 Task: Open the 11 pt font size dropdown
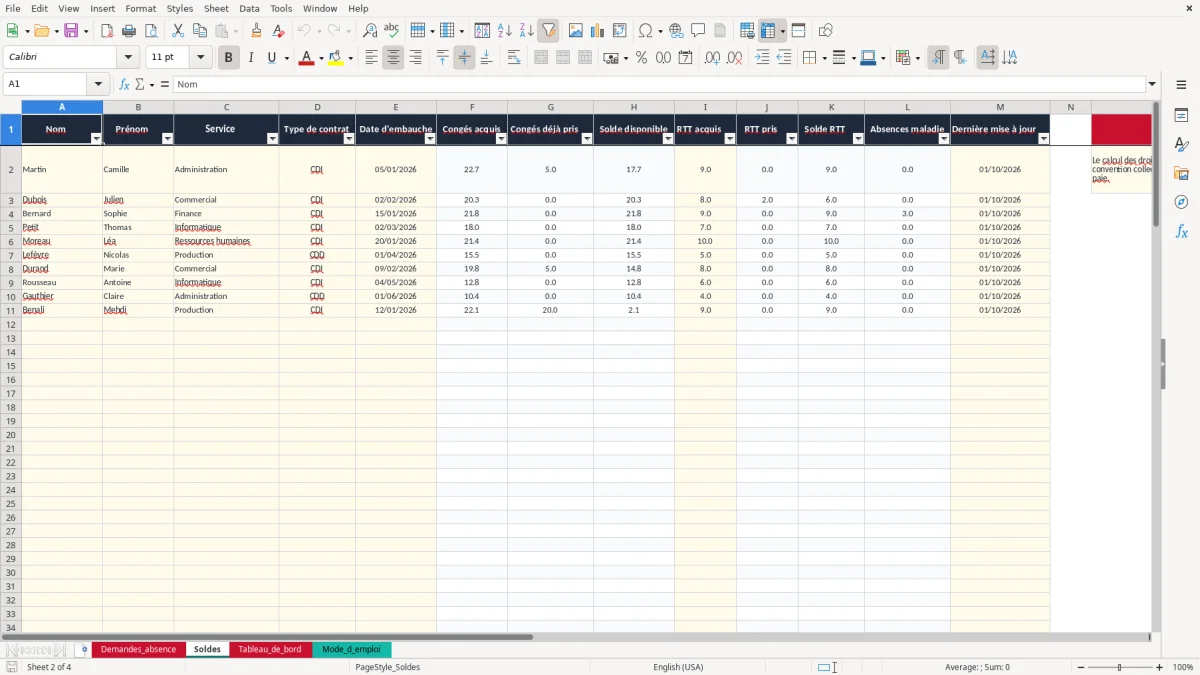tap(200, 58)
